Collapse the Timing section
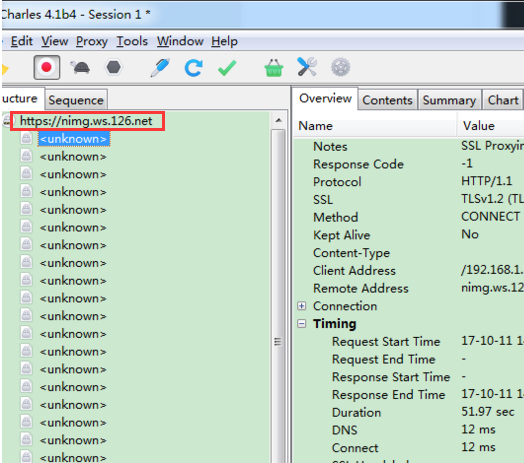The image size is (524, 463). coord(302,324)
